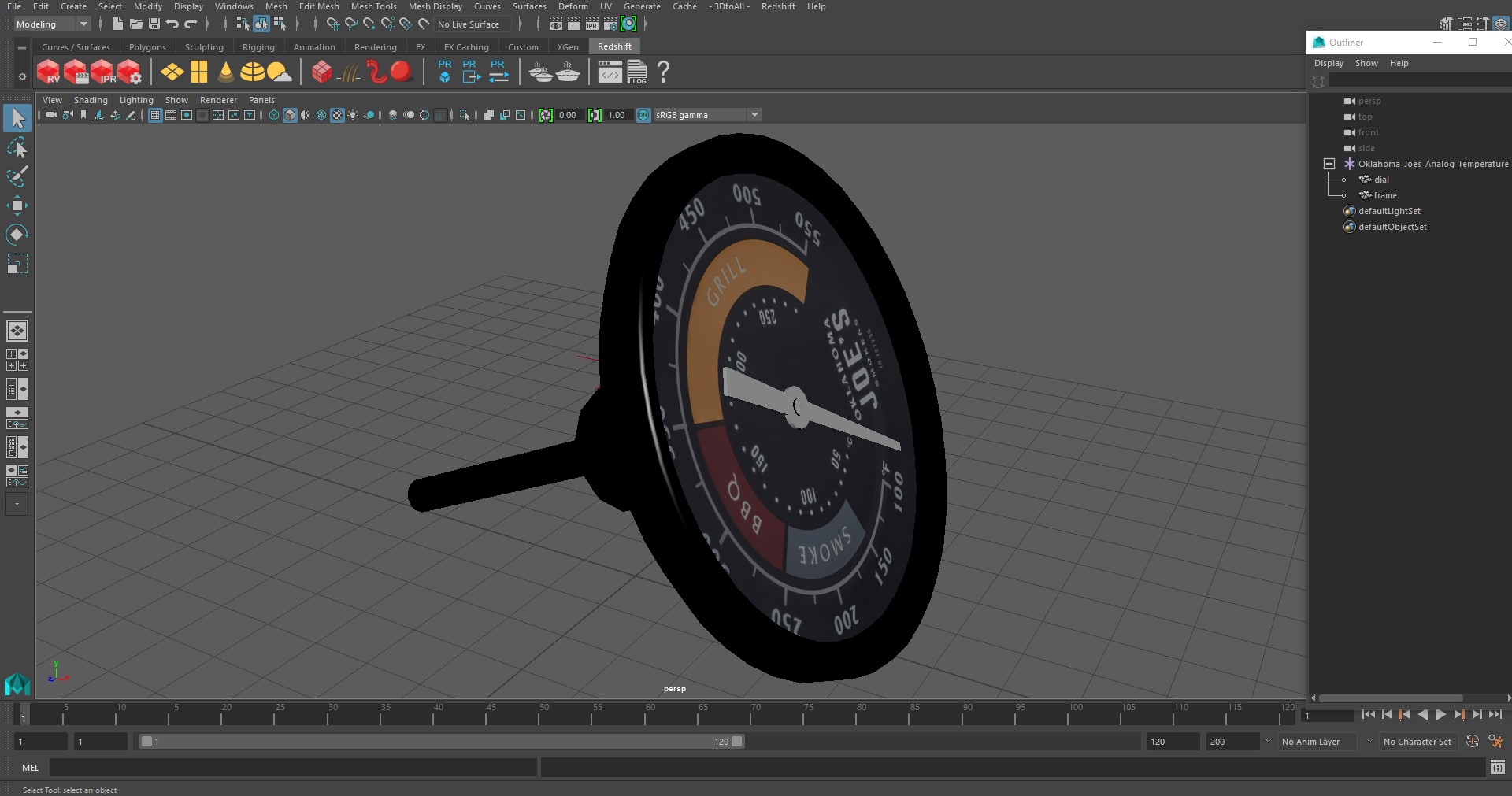
Task: Toggle smooth shade all cube icon
Action: pos(290,115)
